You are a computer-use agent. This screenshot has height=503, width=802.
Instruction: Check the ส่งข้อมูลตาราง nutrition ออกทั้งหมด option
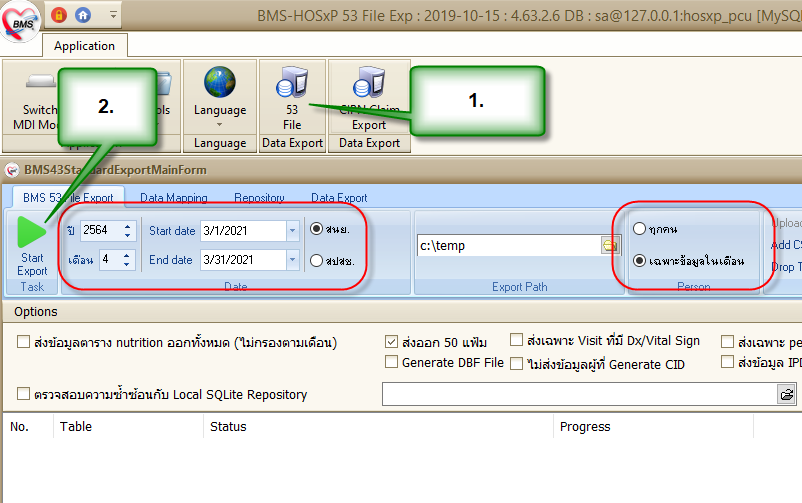pos(24,341)
